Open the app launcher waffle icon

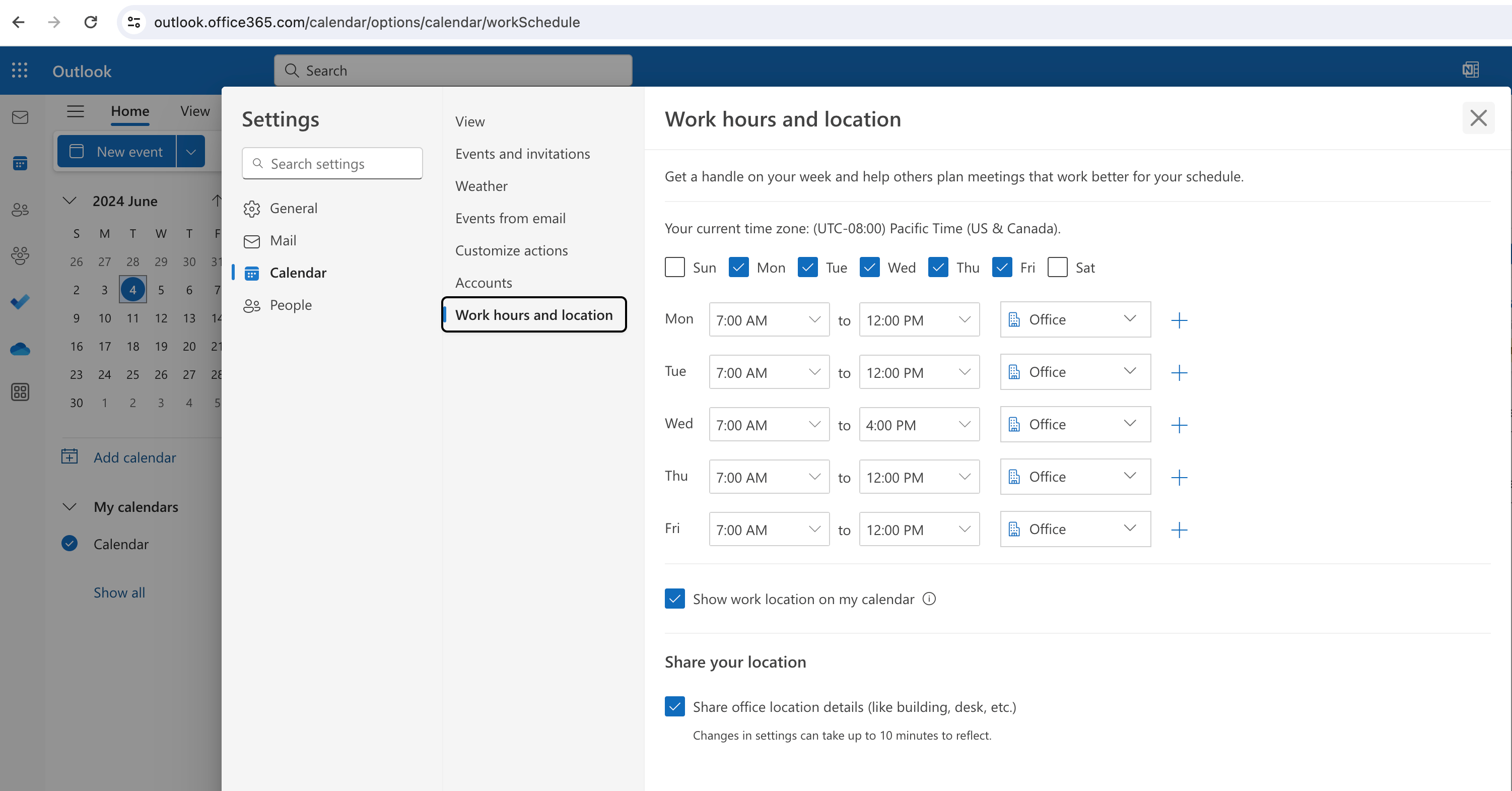pyautogui.click(x=19, y=71)
